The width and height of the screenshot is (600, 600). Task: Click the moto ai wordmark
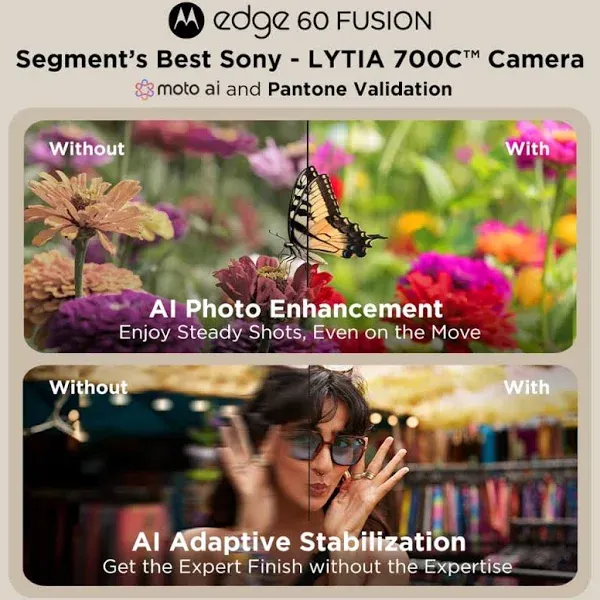coord(188,90)
